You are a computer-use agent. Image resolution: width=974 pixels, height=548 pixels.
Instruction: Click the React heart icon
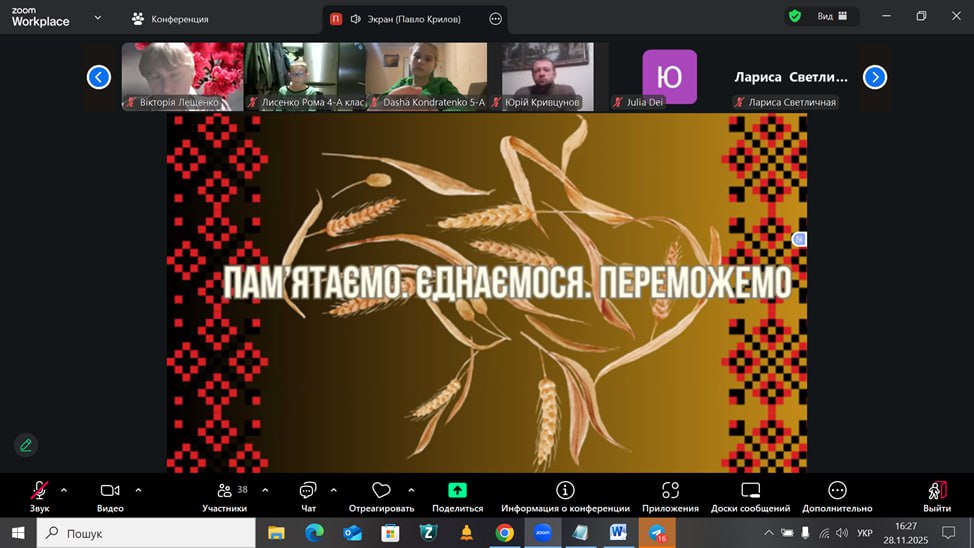pyautogui.click(x=381, y=490)
